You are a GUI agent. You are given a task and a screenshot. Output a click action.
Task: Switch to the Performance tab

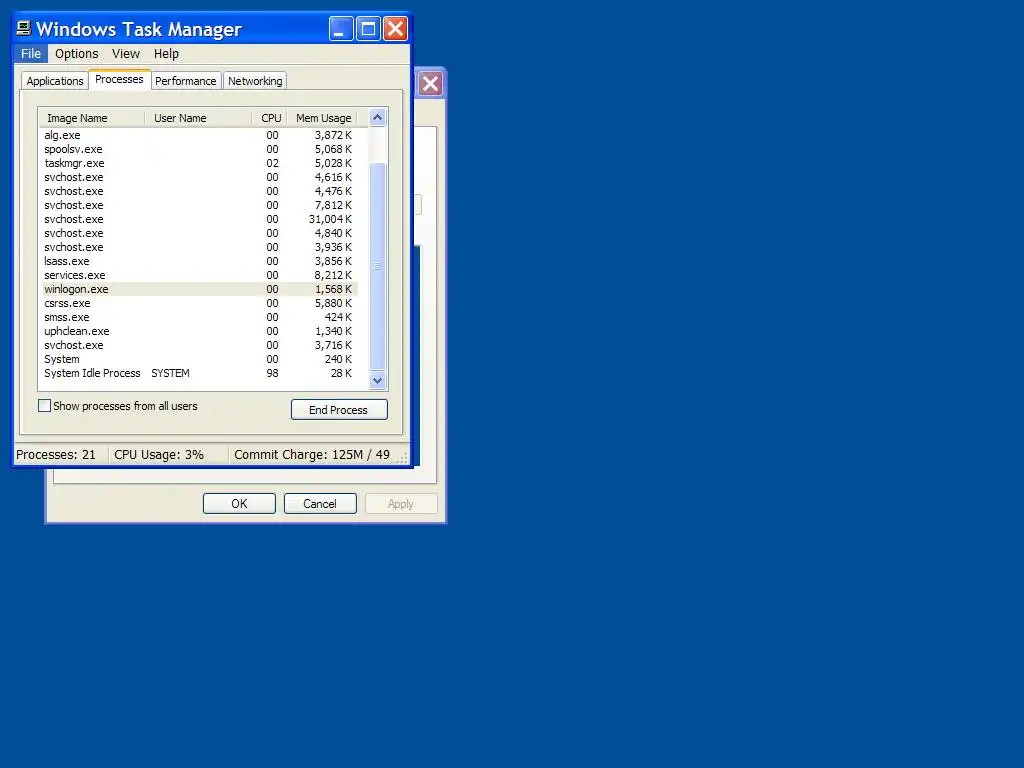coord(185,81)
